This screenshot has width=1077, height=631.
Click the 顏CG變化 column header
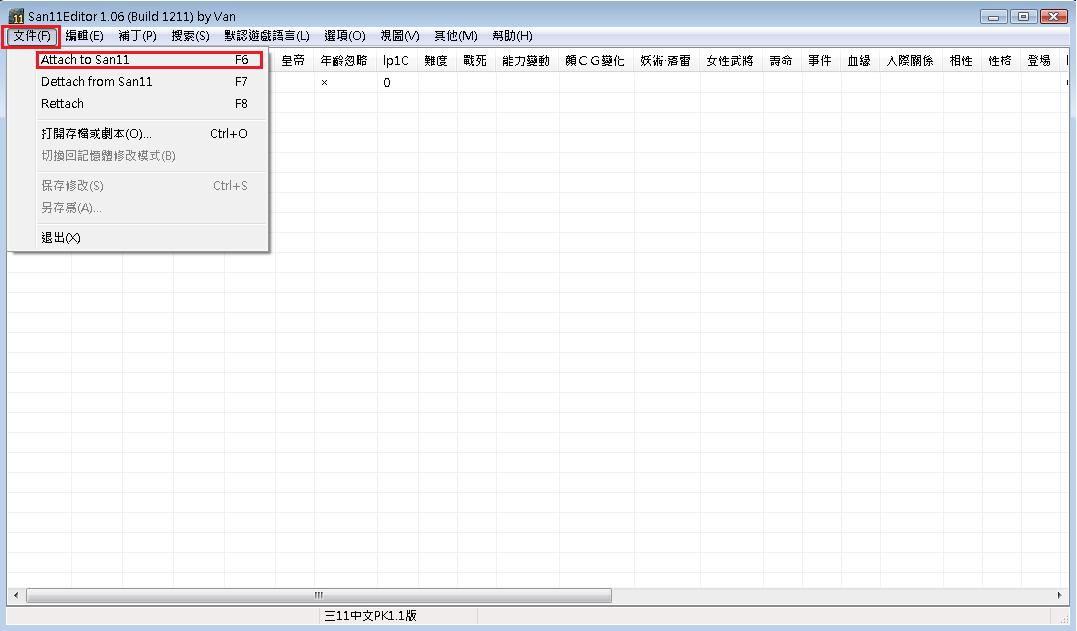click(596, 61)
